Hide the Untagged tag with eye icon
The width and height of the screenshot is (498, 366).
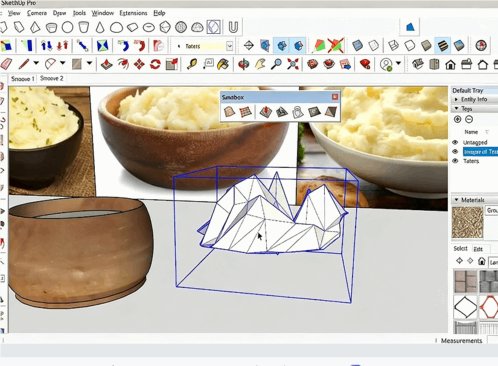(x=455, y=142)
